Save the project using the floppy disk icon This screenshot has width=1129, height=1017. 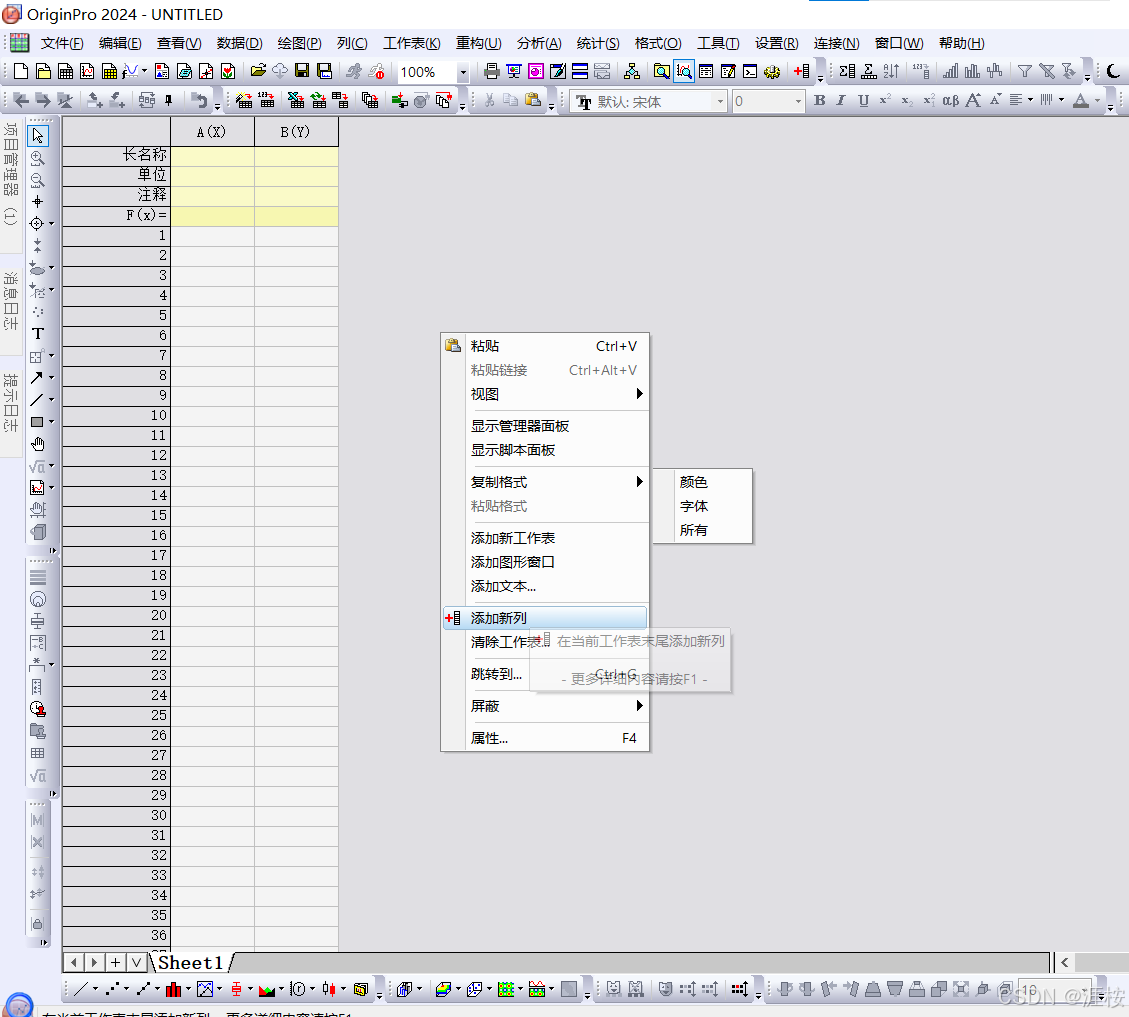[x=302, y=71]
